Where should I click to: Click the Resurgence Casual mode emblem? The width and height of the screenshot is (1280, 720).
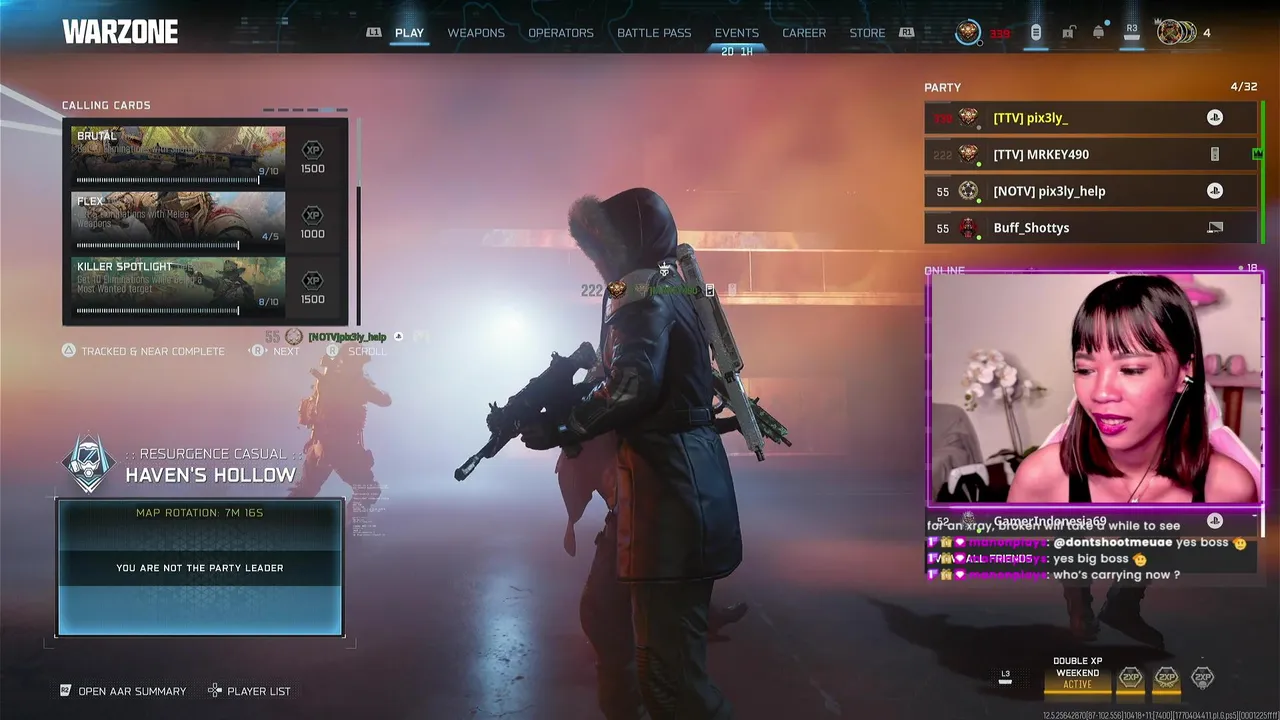click(x=89, y=463)
